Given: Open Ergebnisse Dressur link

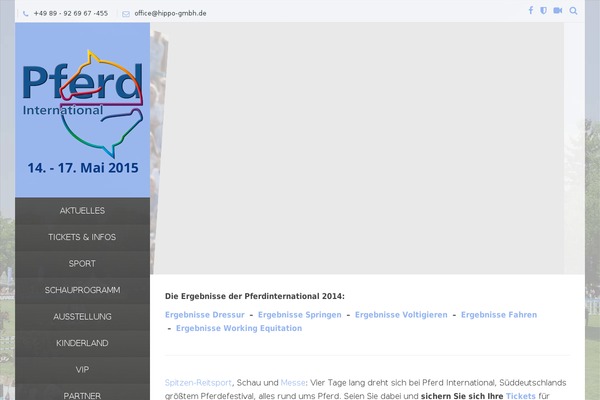Looking at the screenshot, I should (205, 315).
